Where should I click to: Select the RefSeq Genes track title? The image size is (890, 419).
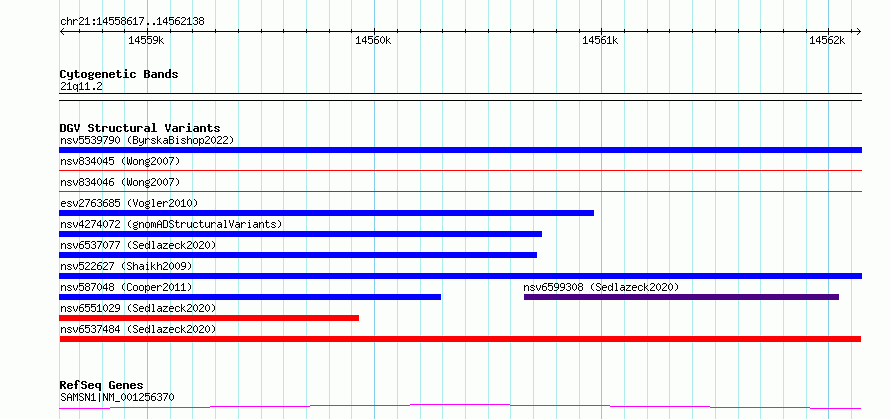click(x=101, y=386)
